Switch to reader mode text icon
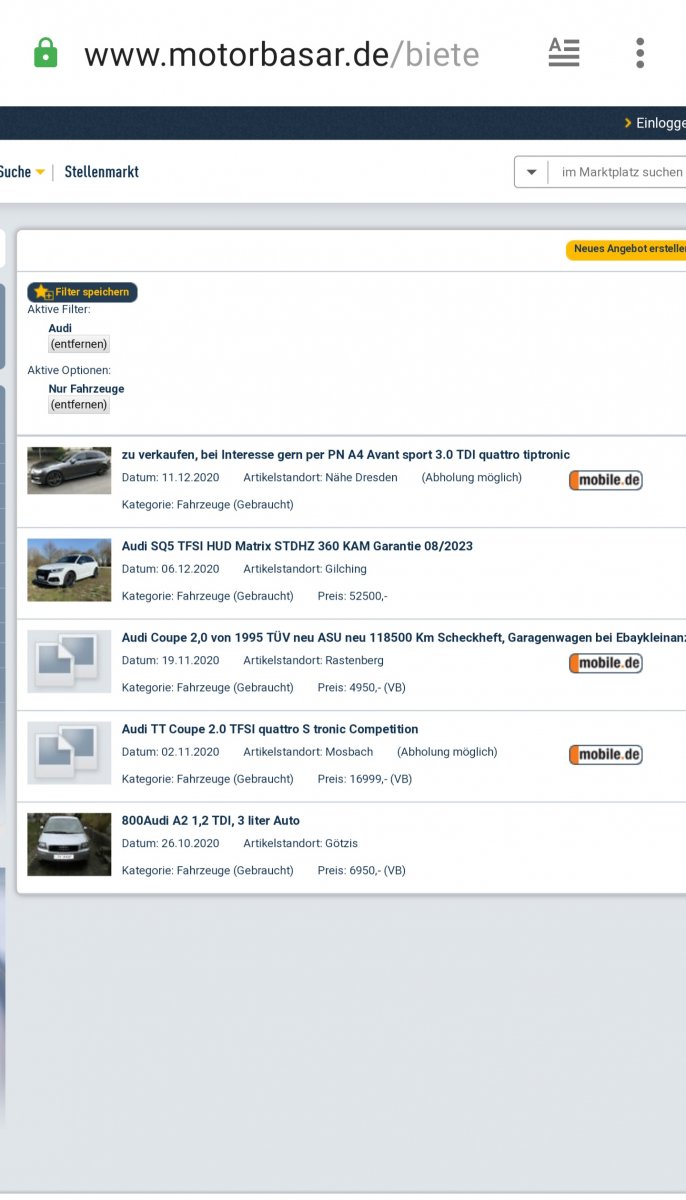This screenshot has height=1200, width=686. click(564, 53)
